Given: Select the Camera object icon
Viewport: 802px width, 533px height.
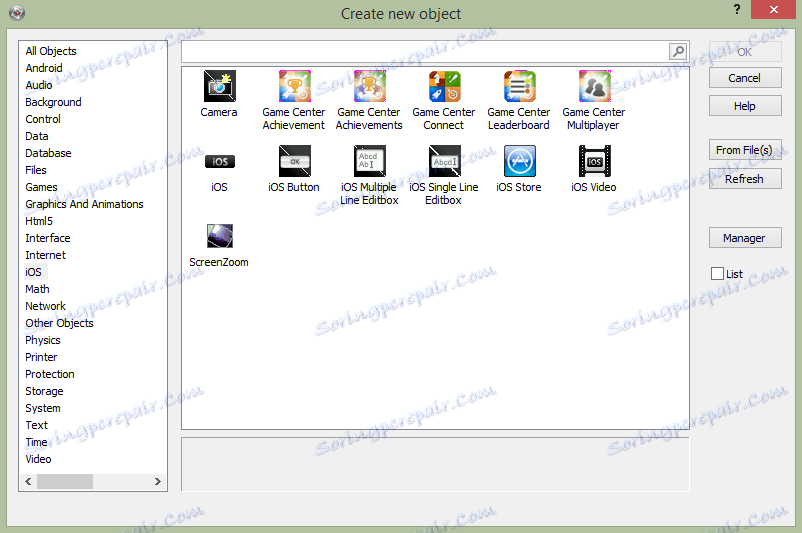Looking at the screenshot, I should click(x=219, y=86).
